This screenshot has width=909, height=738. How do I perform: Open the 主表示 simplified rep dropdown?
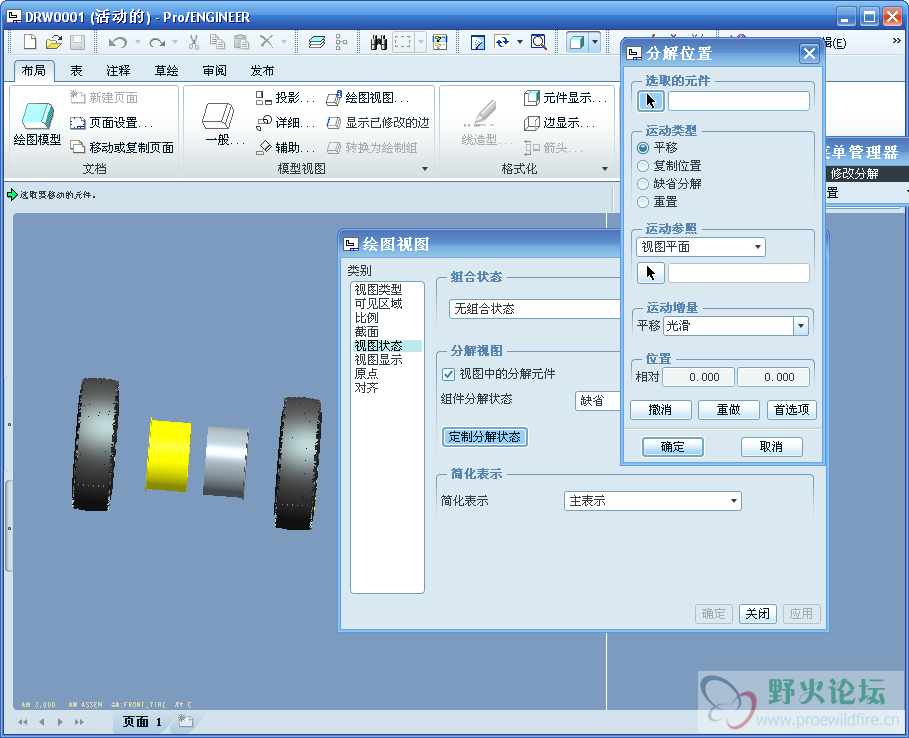tap(652, 501)
